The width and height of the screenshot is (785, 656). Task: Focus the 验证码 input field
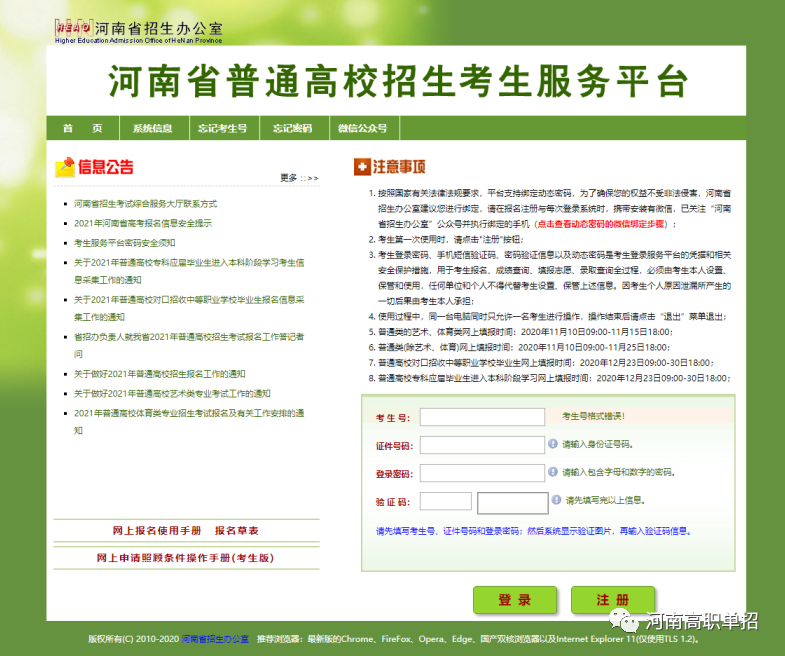point(446,501)
